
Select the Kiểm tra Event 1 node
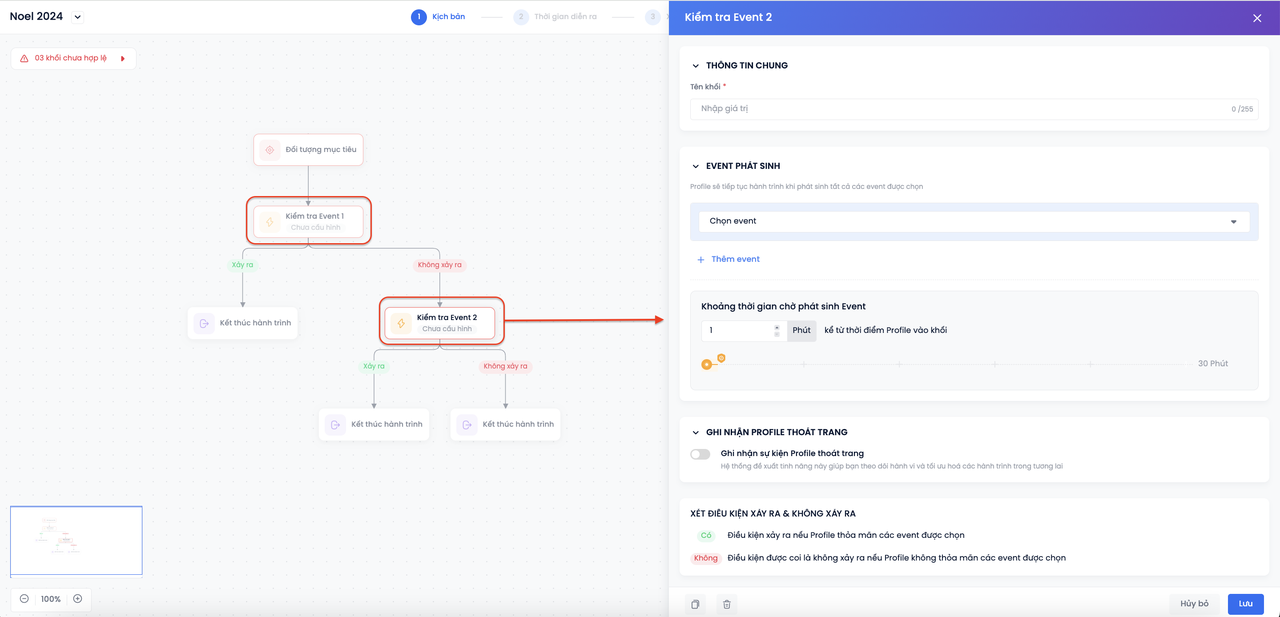(x=308, y=221)
